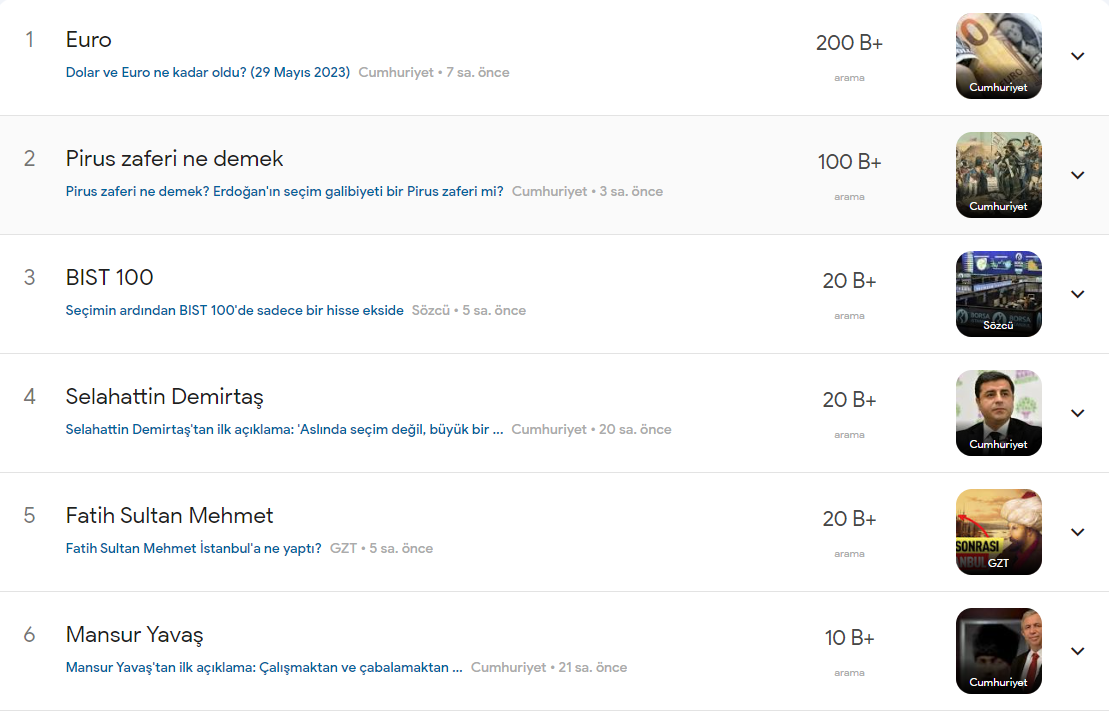Image resolution: width=1109 pixels, height=712 pixels.
Task: Open Demirtaş'tan ilk açıklama article link
Action: [x=284, y=429]
